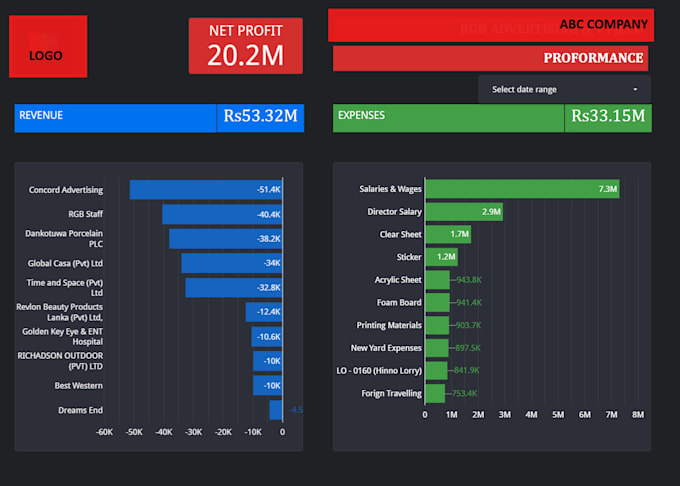Select the Revlon Beauty Products -12.4K bar
The image size is (680, 486).
coord(264,312)
